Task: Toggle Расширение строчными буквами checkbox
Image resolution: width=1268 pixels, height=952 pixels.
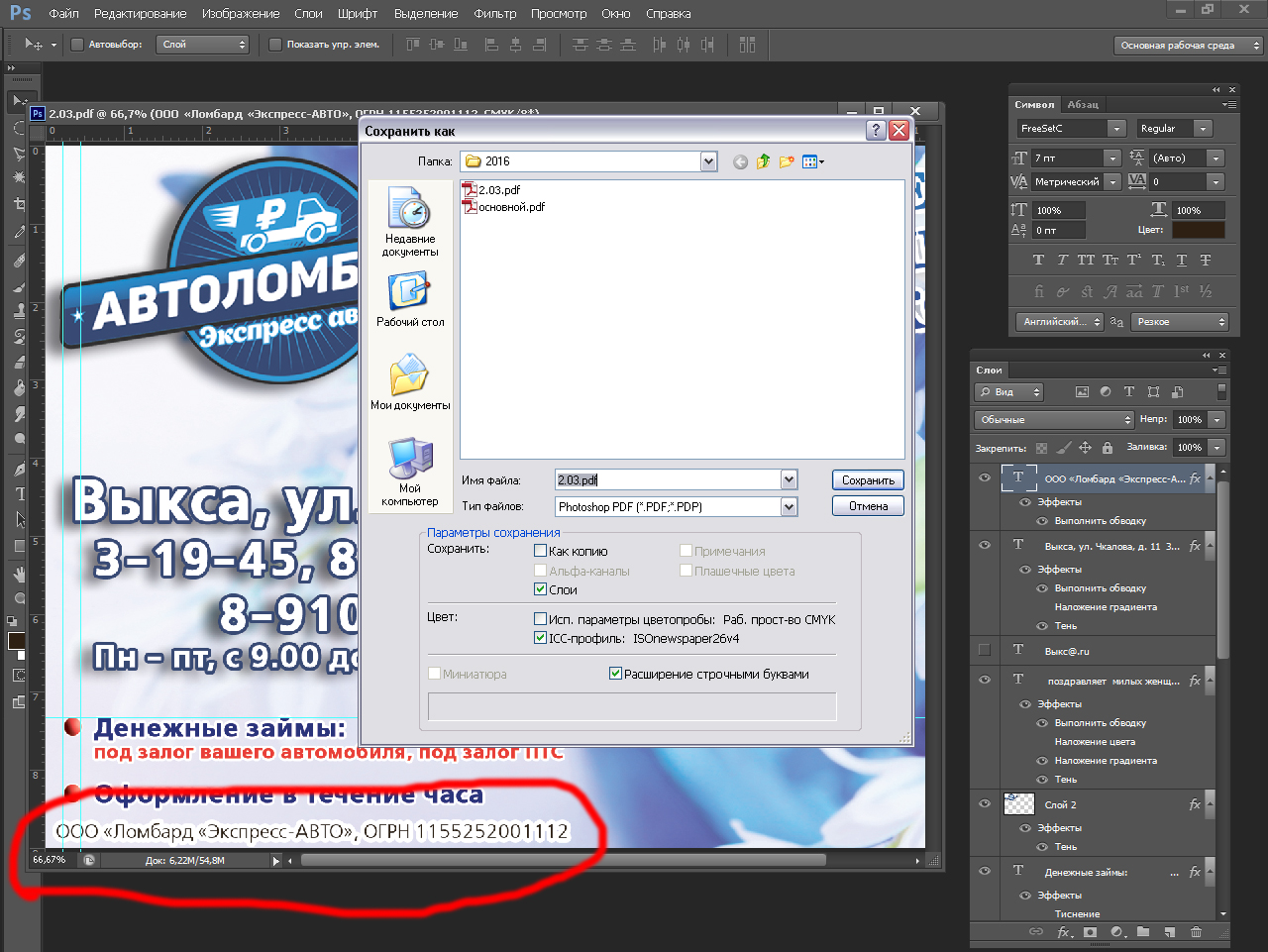Action: tap(616, 674)
